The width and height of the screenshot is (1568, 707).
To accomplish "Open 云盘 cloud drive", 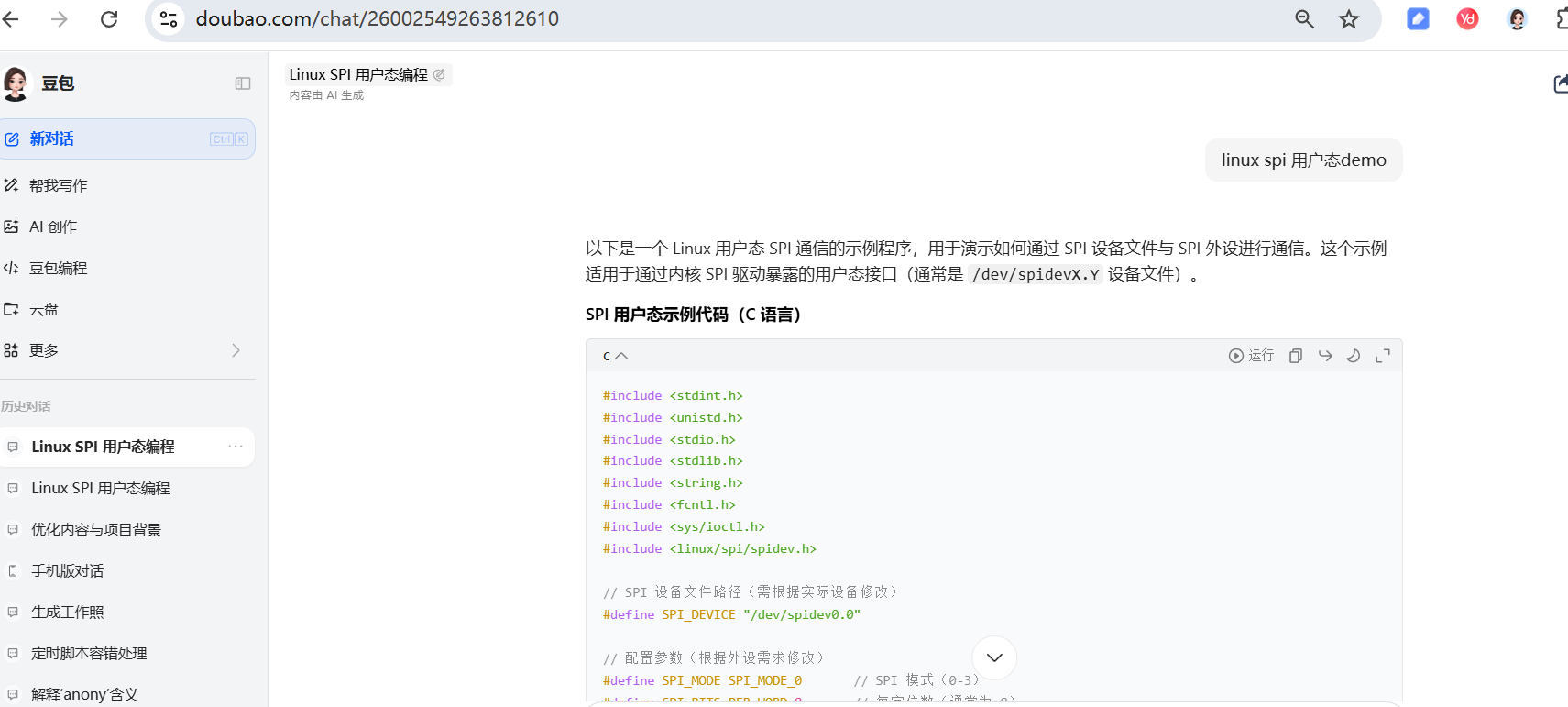I will click(43, 309).
